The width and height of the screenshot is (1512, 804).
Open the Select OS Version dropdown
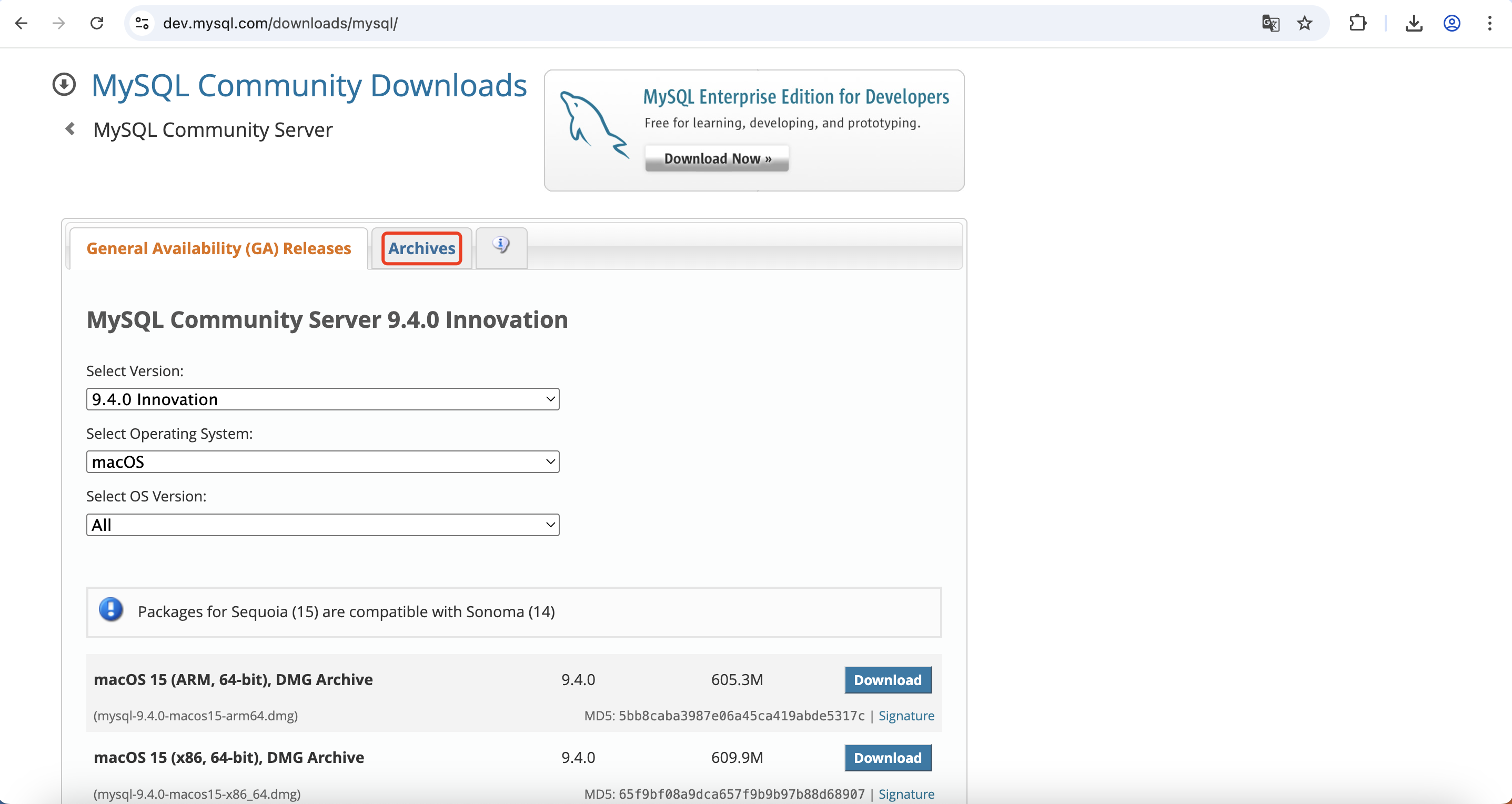323,525
